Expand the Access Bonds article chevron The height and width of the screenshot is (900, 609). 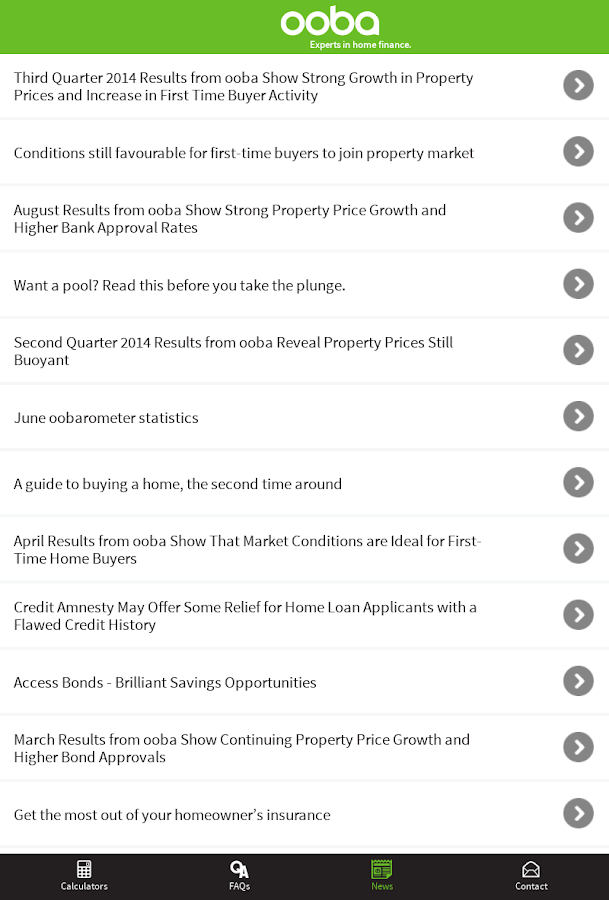[x=578, y=682]
